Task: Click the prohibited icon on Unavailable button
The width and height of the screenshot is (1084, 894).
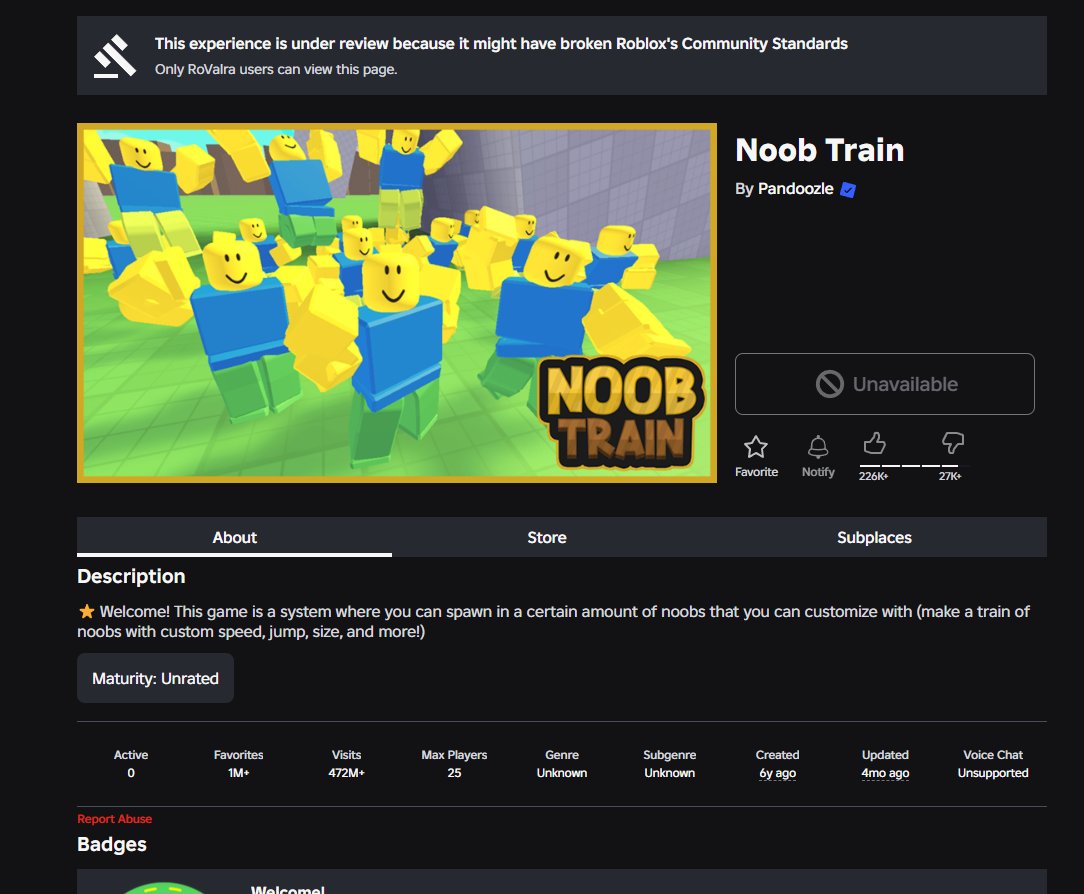Action: pos(830,384)
